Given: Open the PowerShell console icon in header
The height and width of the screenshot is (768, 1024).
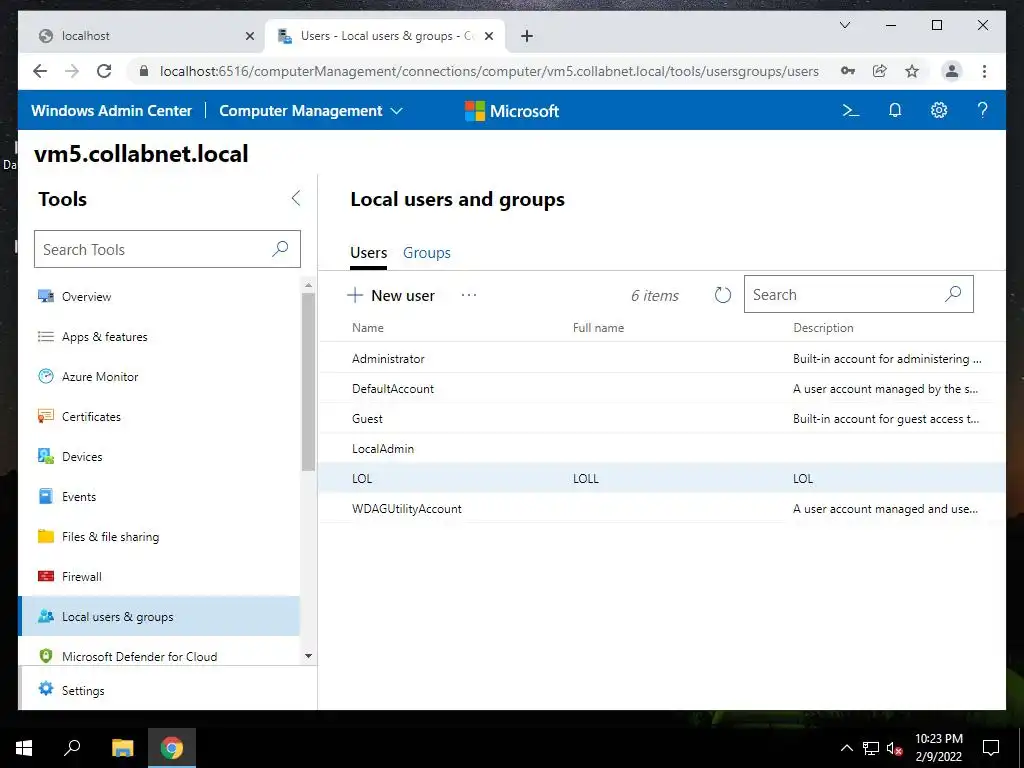Looking at the screenshot, I should (850, 110).
